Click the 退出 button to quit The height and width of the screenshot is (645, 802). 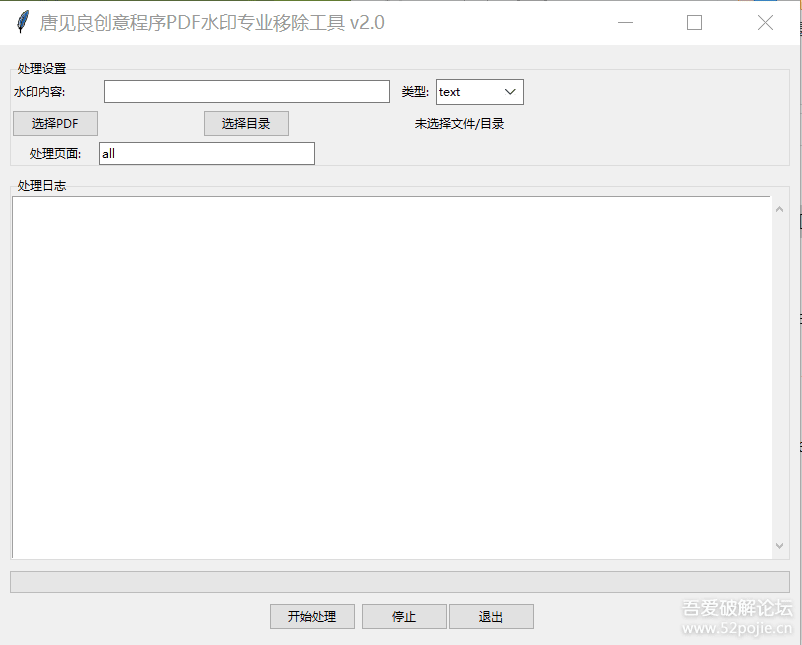pyautogui.click(x=491, y=616)
